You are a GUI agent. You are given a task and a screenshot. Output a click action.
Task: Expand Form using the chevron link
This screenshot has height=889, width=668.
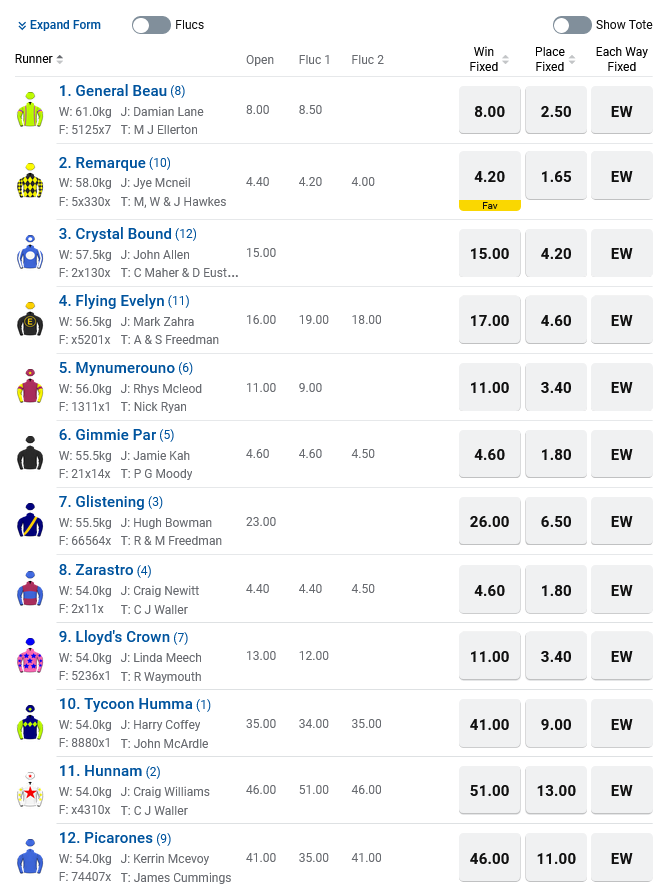click(x=59, y=25)
